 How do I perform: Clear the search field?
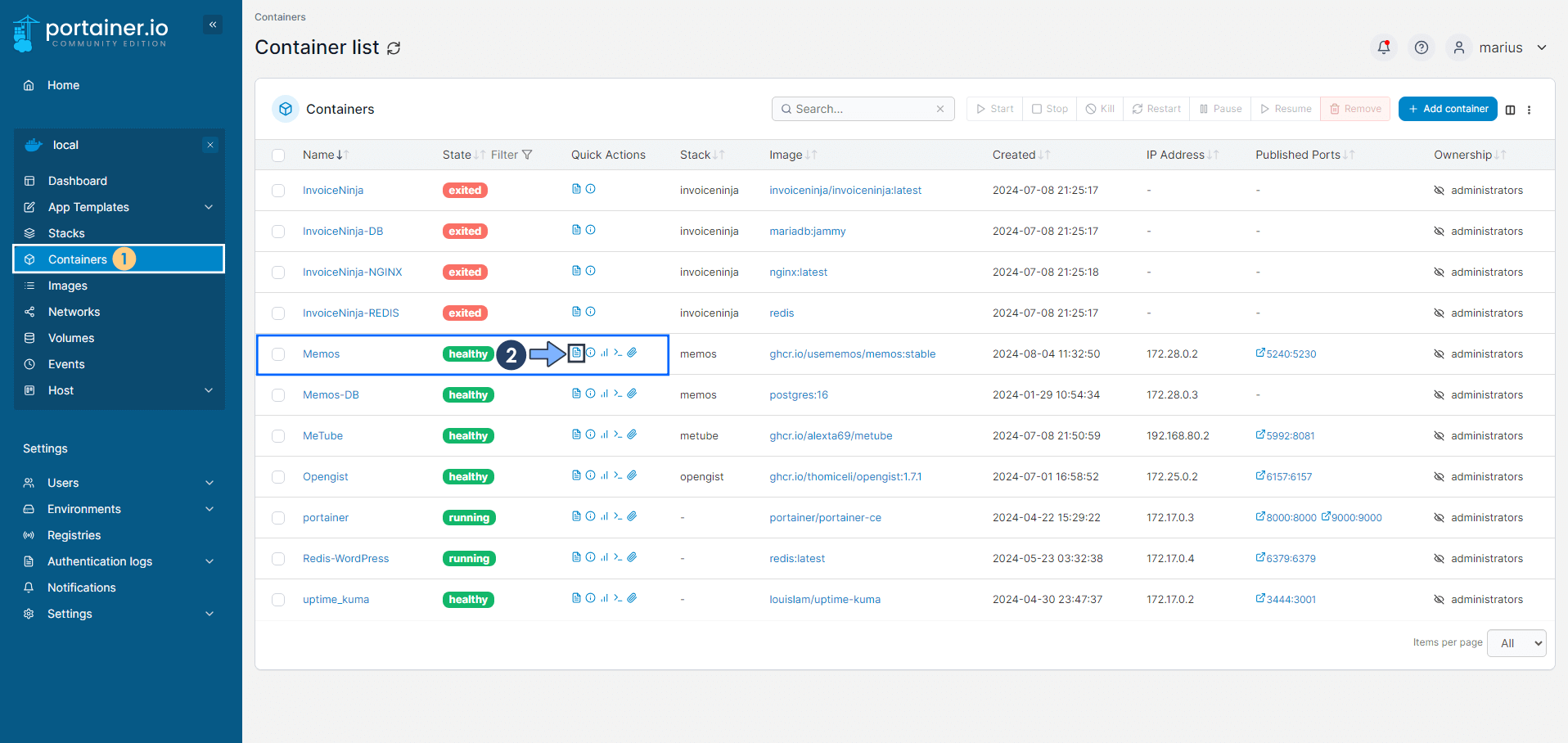(x=940, y=109)
